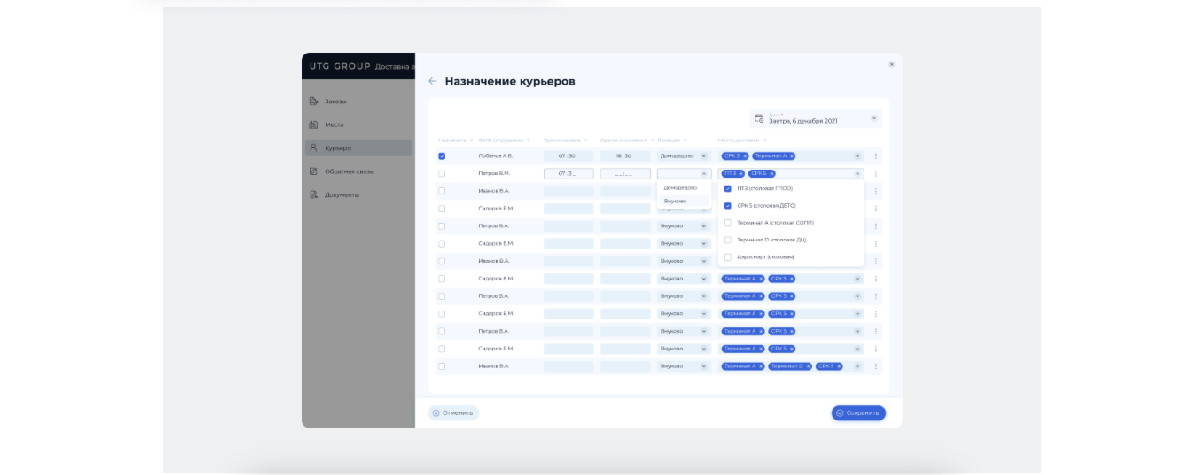
Task: Expand the date dropdown Завтра, 6 декабря 2021
Action: [874, 118]
